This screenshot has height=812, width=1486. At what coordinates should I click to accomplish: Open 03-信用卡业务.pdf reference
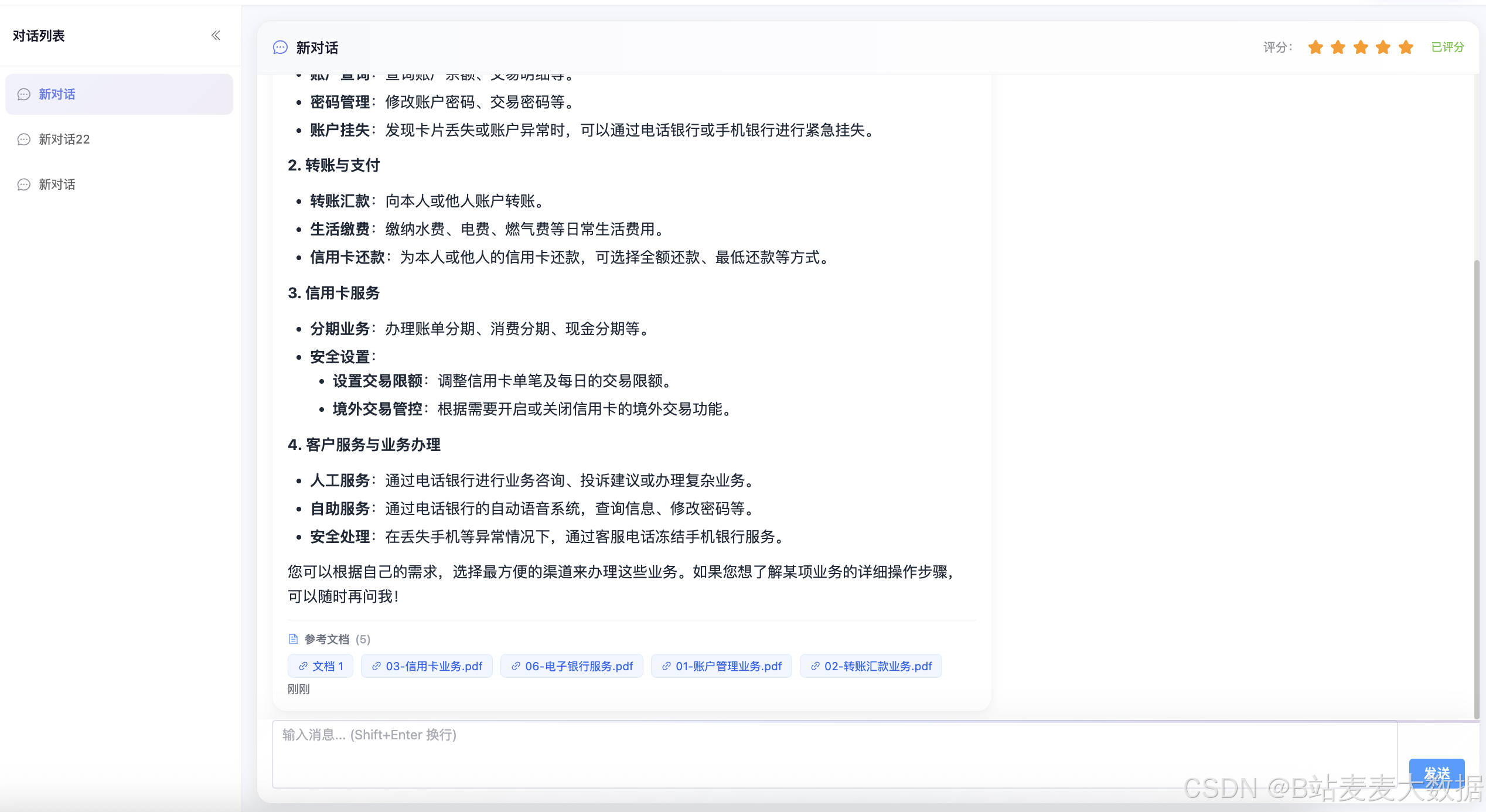click(x=427, y=666)
